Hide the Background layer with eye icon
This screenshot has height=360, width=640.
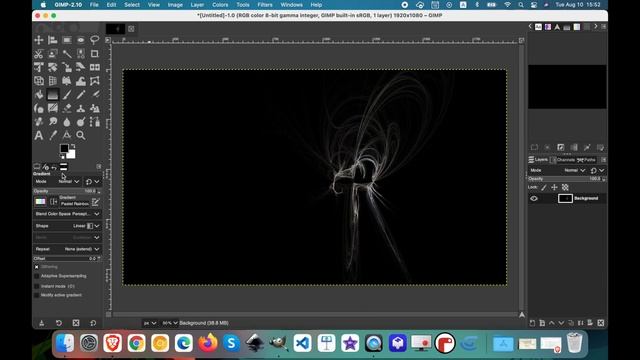(x=534, y=198)
